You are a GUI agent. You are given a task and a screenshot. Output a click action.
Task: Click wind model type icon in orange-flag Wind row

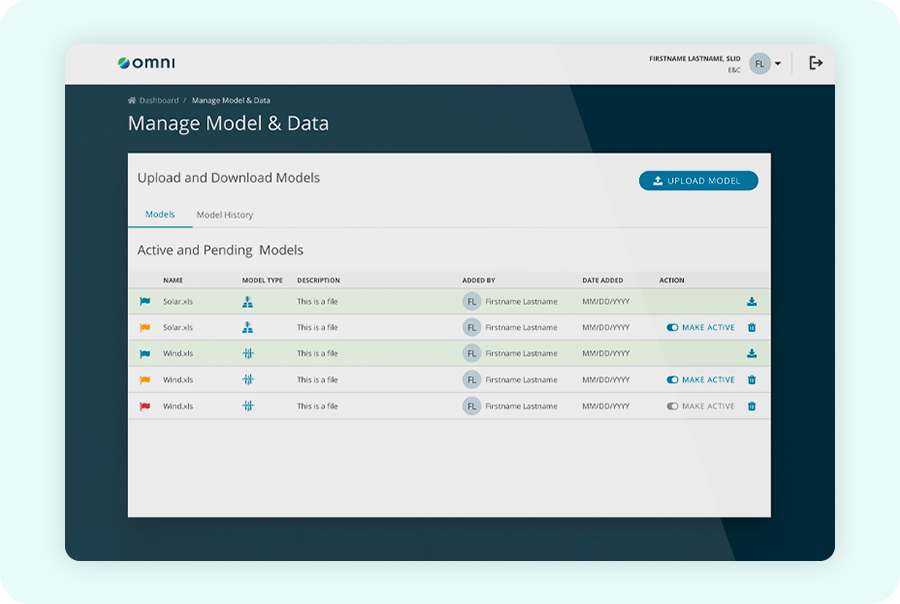click(x=248, y=380)
